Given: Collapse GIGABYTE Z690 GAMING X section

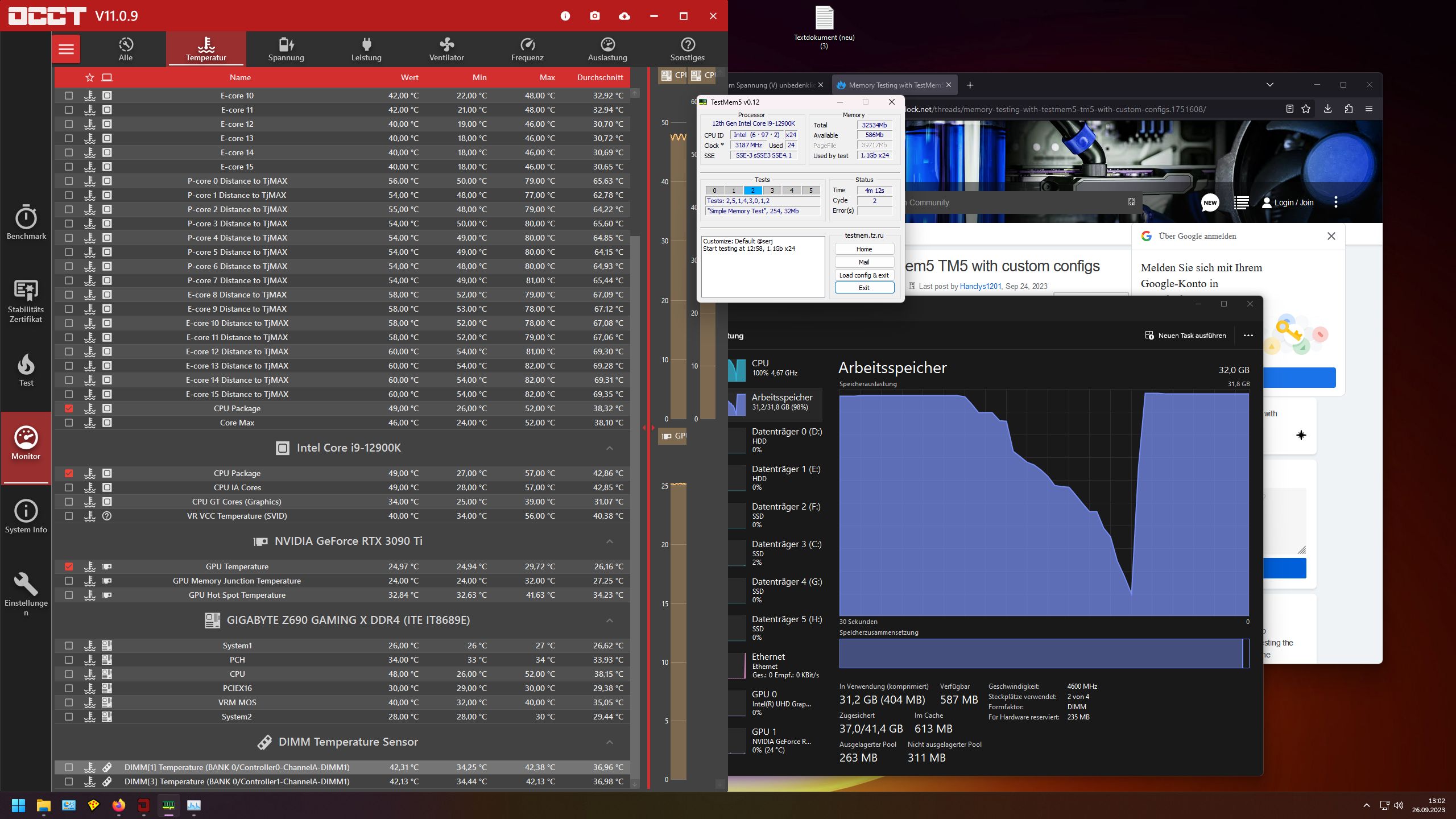Looking at the screenshot, I should (x=610, y=621).
